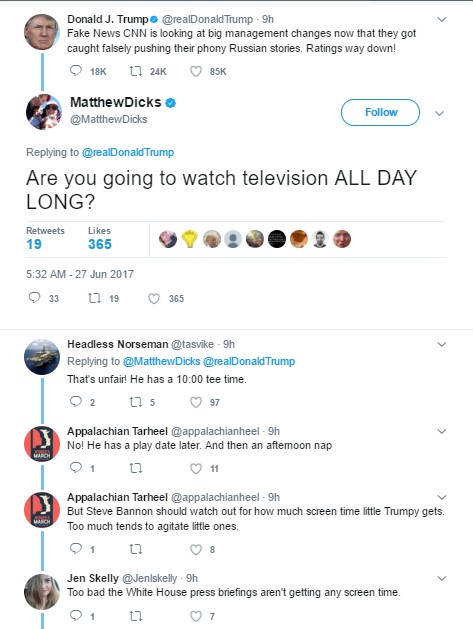Reply to MatthewDicks' tweet via 33 comments icon

click(35, 298)
